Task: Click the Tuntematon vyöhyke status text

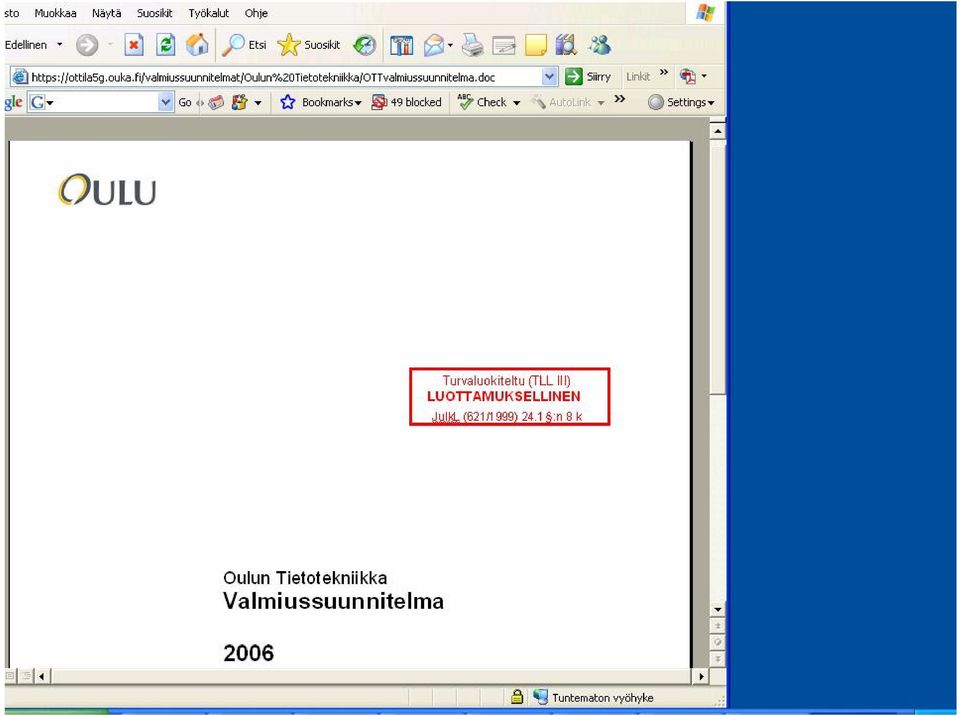Action: point(602,698)
